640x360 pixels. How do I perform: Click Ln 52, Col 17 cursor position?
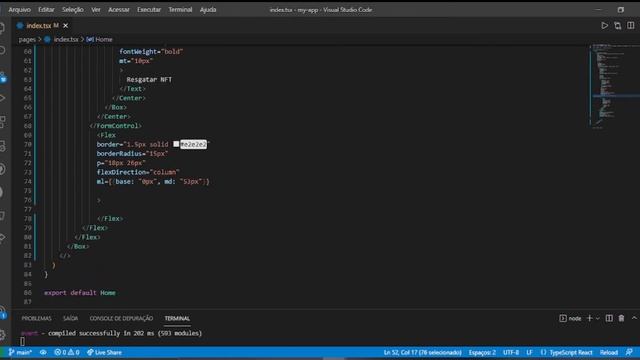(422, 352)
